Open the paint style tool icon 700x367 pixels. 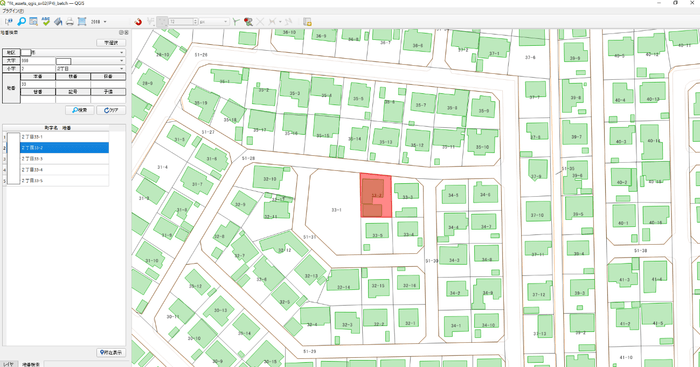coord(58,21)
